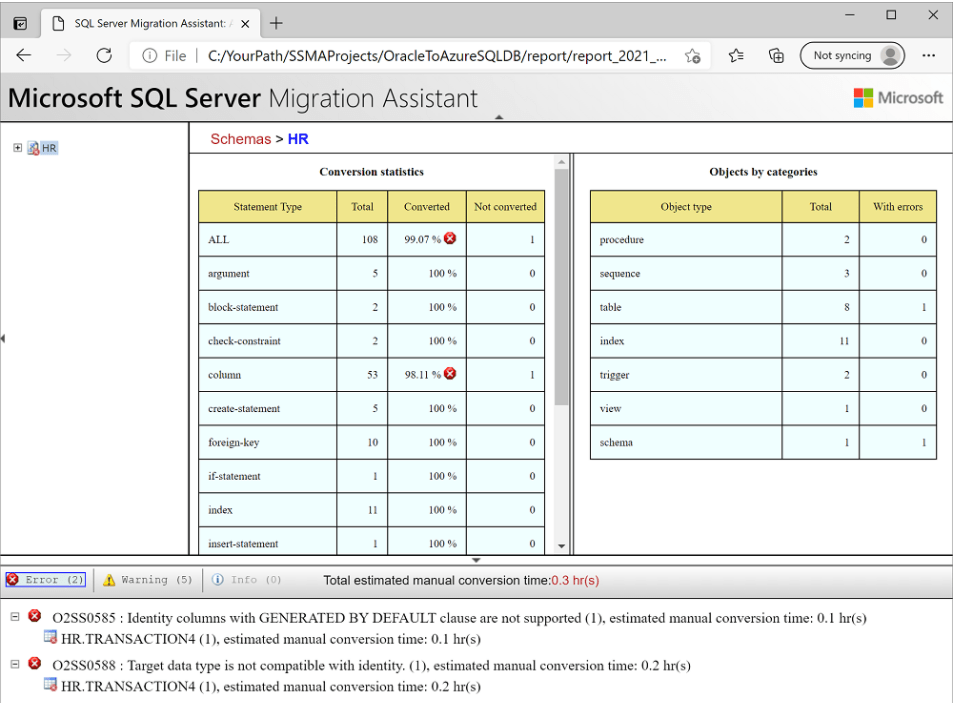Switch to the Warning (5) tab
968x703 pixels.
pos(148,580)
